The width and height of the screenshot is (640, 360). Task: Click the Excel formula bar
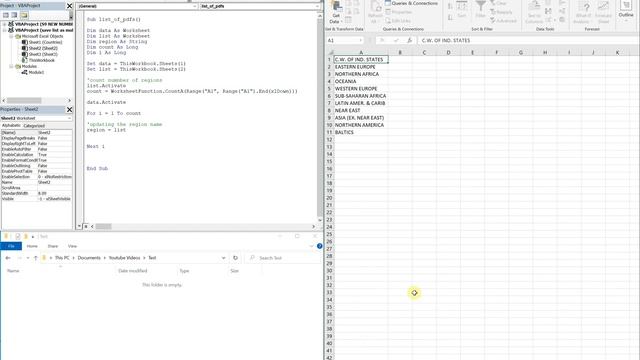tap(528, 40)
